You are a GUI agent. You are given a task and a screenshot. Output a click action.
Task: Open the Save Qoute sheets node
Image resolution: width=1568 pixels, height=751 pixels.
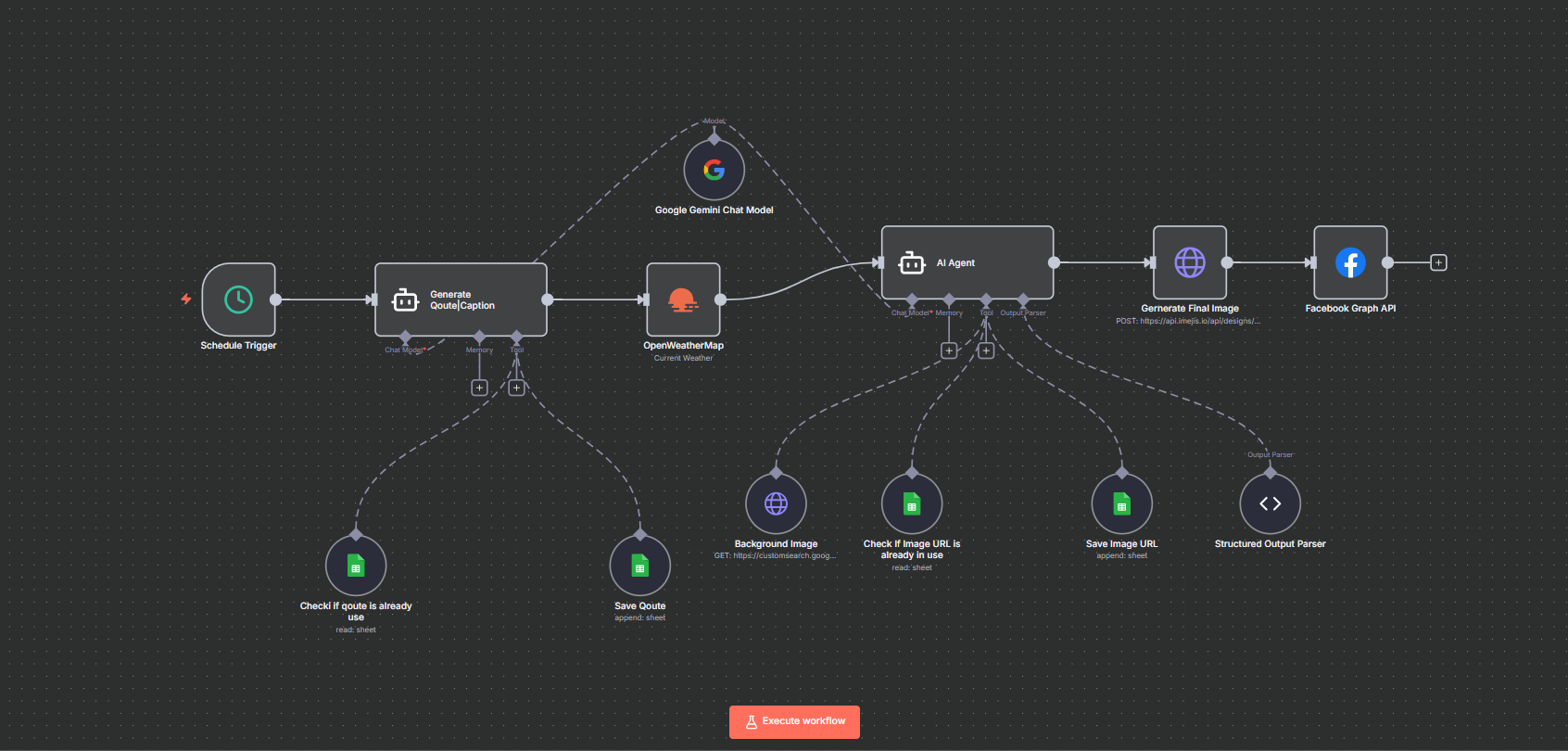[639, 566]
